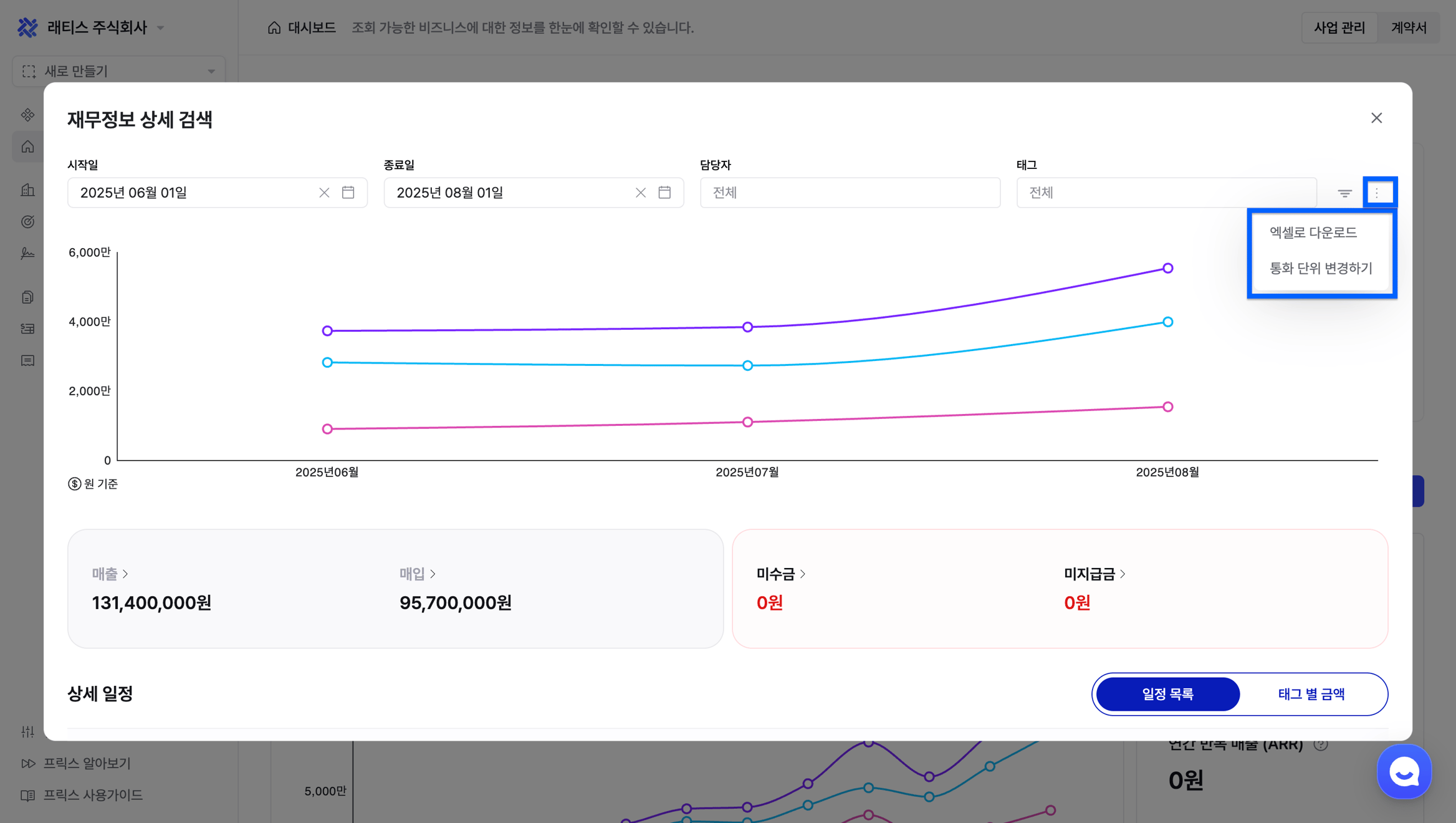Click the filter lines icon beside tag field

[x=1344, y=193]
